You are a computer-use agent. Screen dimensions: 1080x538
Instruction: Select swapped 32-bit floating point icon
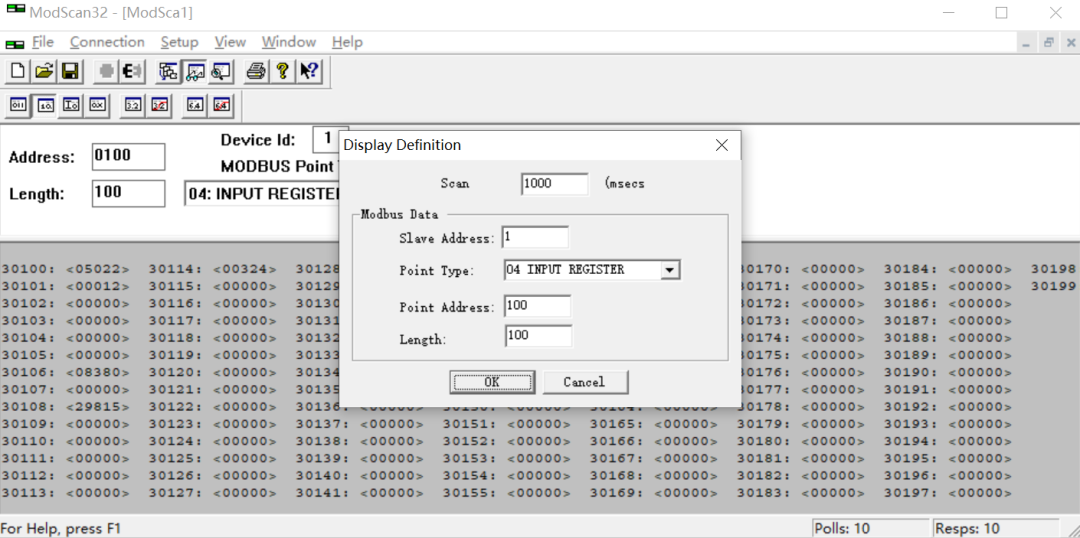point(159,105)
